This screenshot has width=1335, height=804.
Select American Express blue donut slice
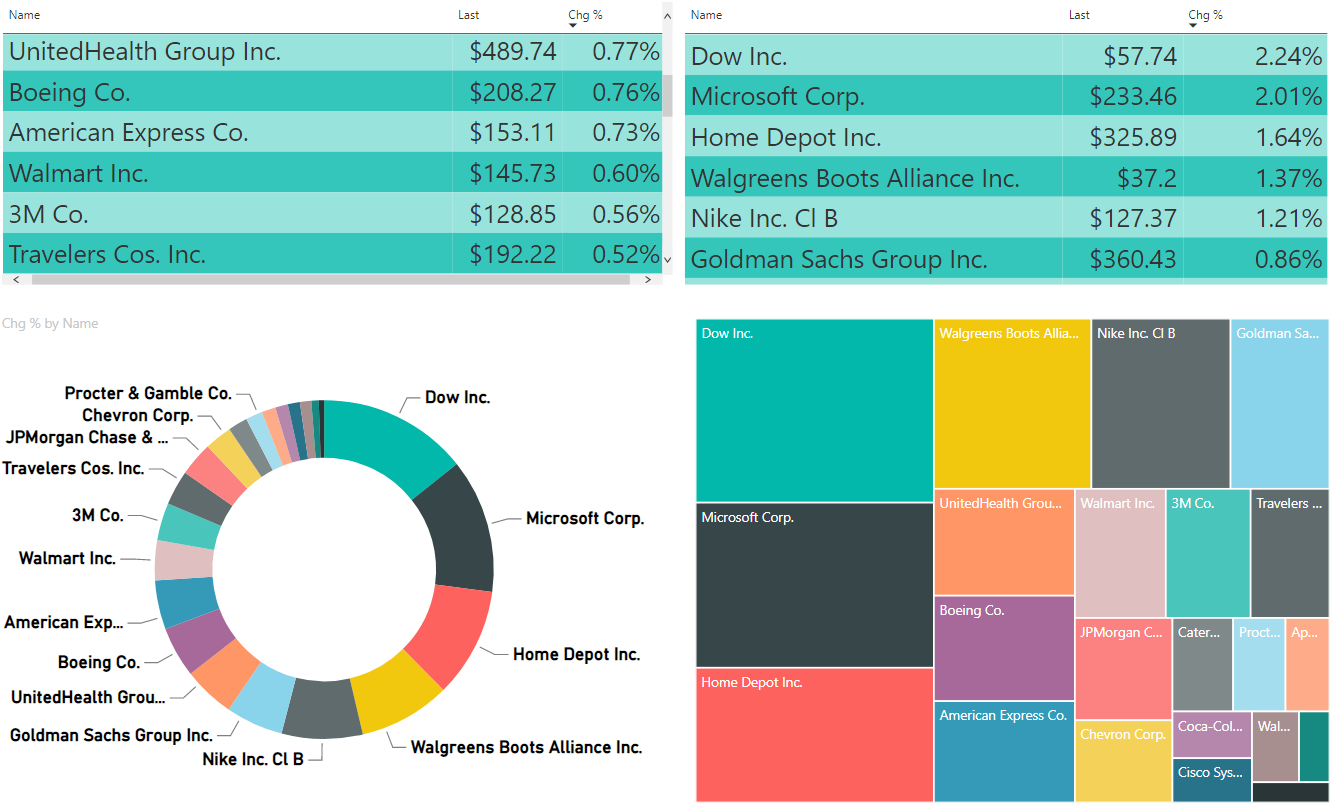[x=182, y=602]
